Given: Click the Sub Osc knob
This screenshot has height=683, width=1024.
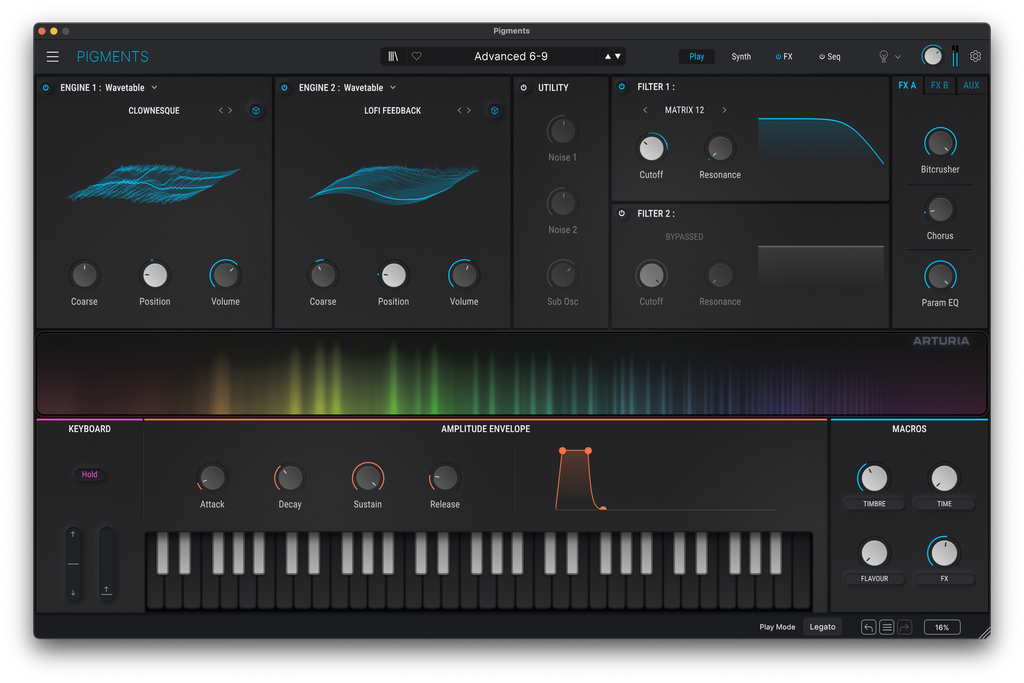Looking at the screenshot, I should (562, 275).
